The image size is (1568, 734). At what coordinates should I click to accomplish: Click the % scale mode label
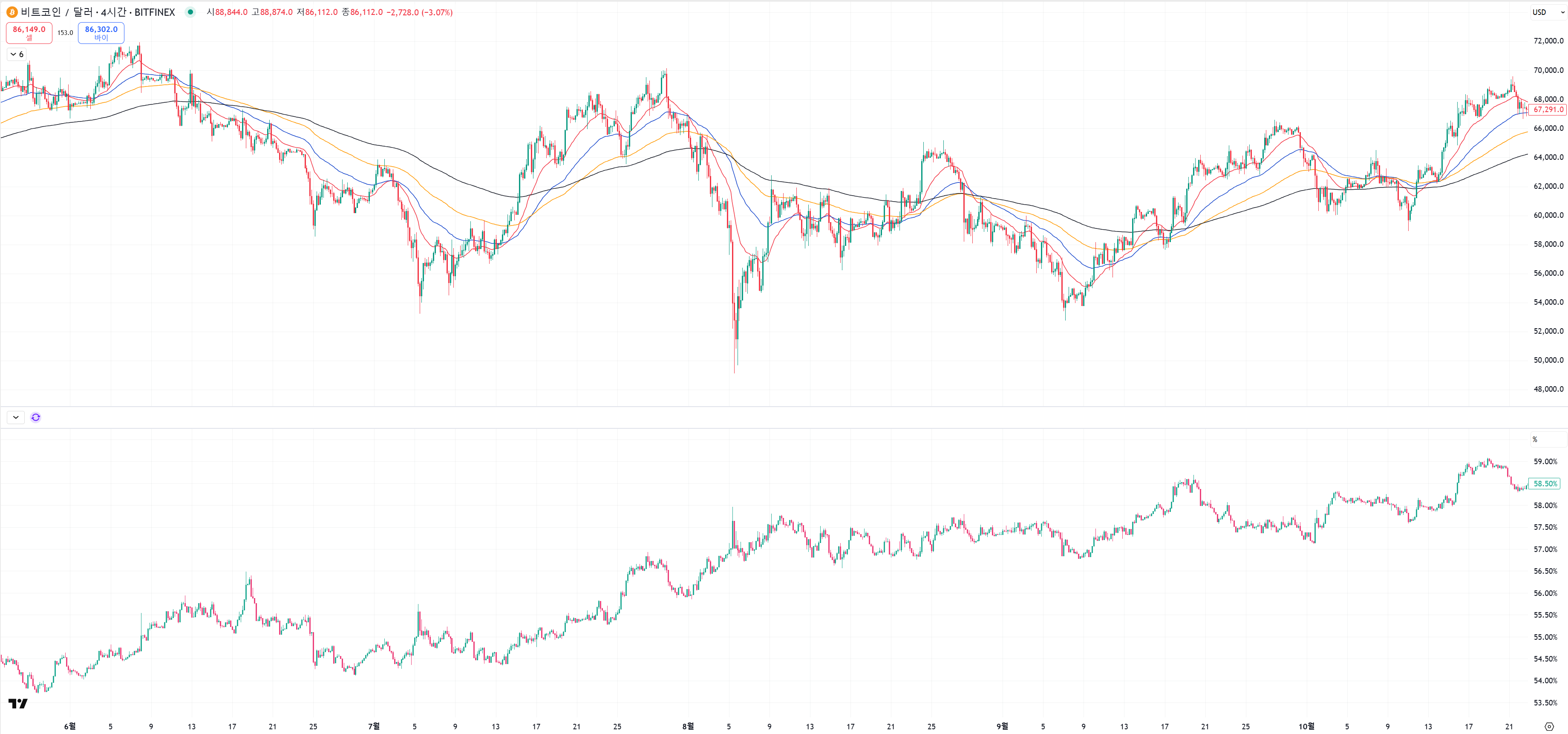pos(1535,439)
